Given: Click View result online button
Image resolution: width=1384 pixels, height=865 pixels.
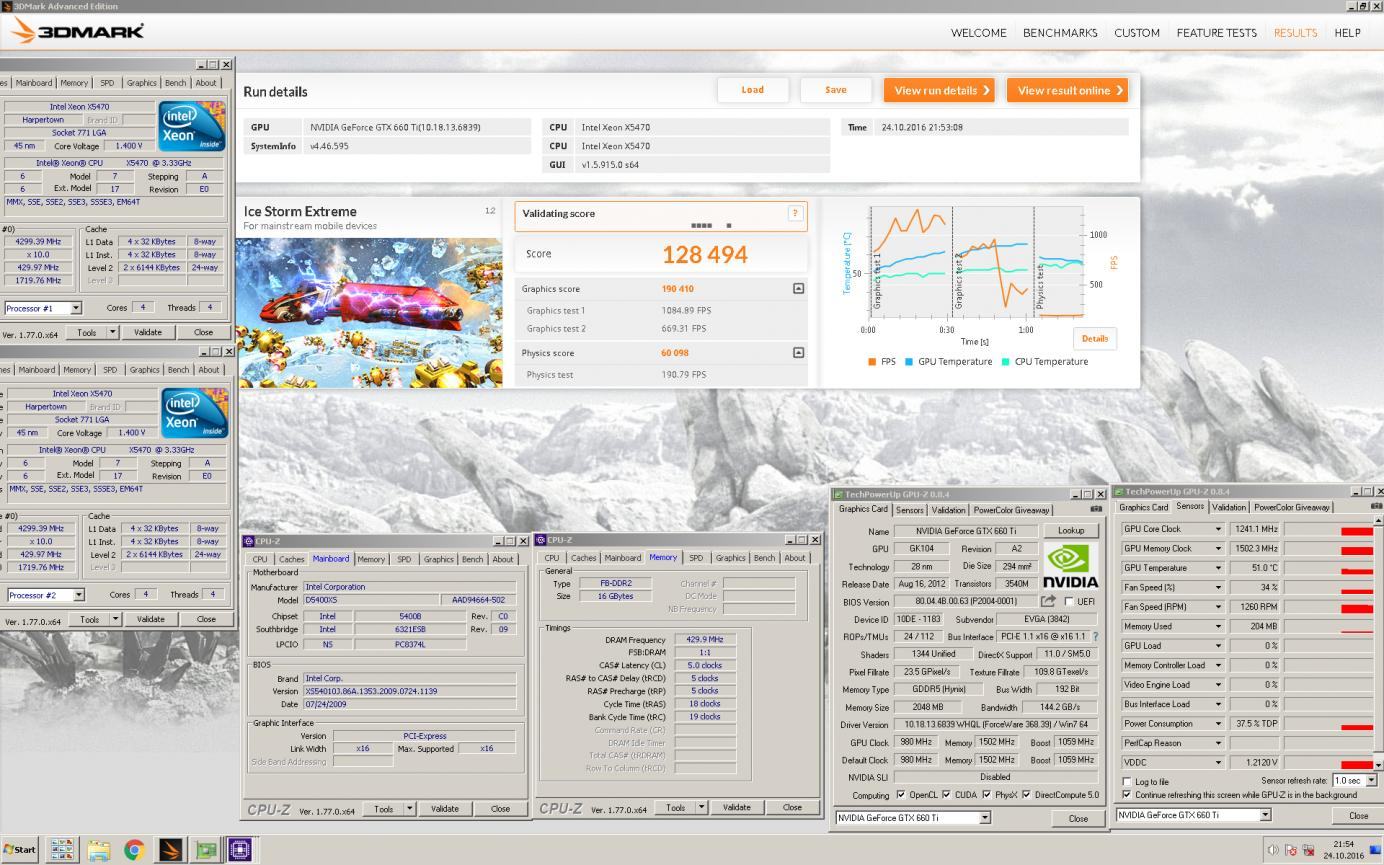Looking at the screenshot, I should 1067,90.
